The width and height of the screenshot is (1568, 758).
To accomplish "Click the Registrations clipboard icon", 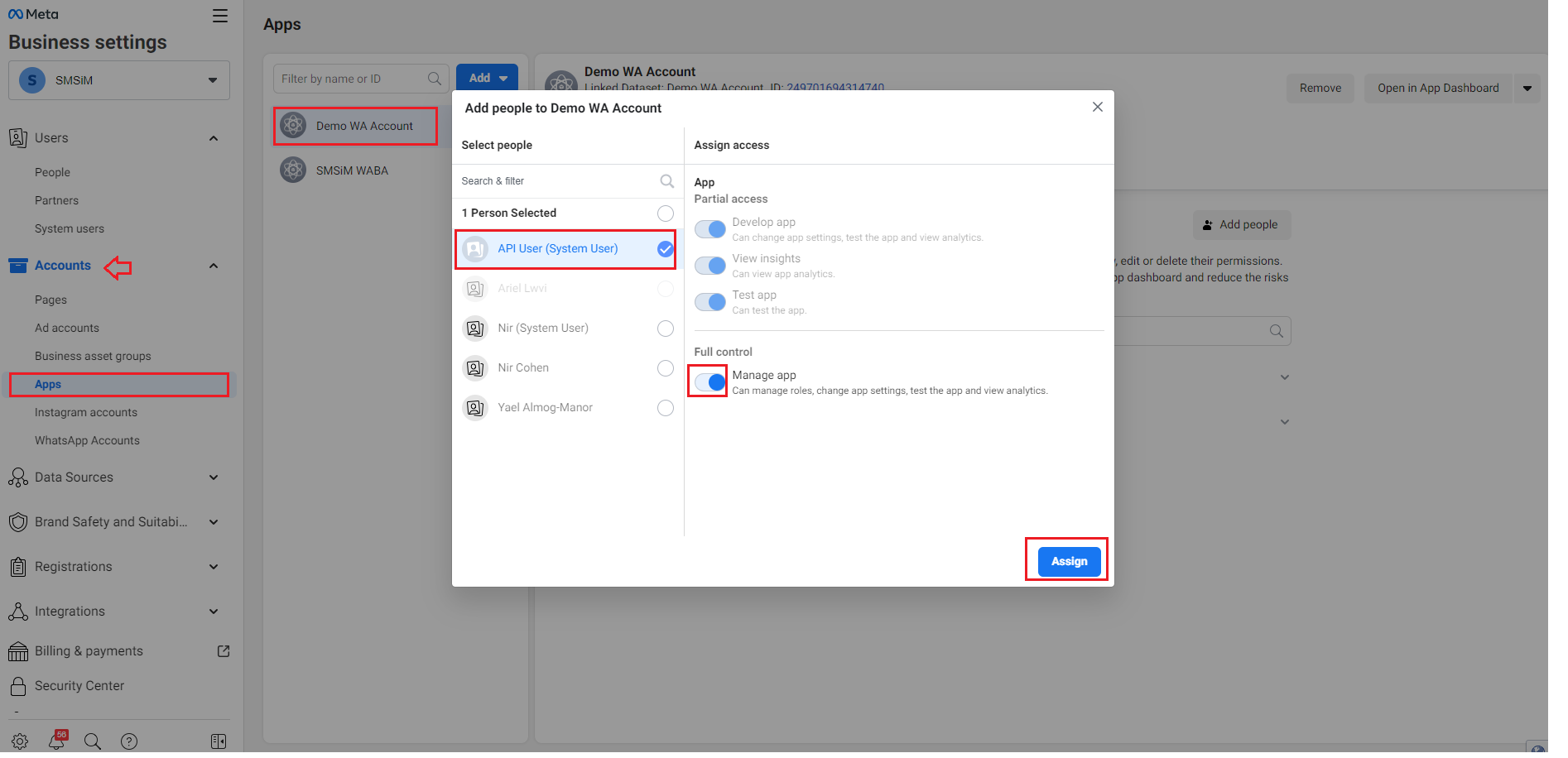I will tap(17, 567).
